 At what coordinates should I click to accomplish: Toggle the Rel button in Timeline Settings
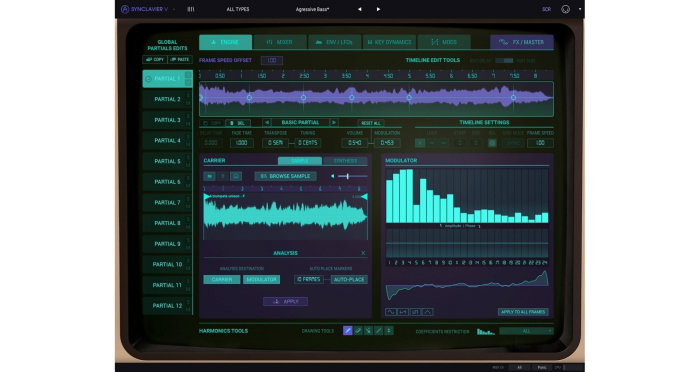492,143
